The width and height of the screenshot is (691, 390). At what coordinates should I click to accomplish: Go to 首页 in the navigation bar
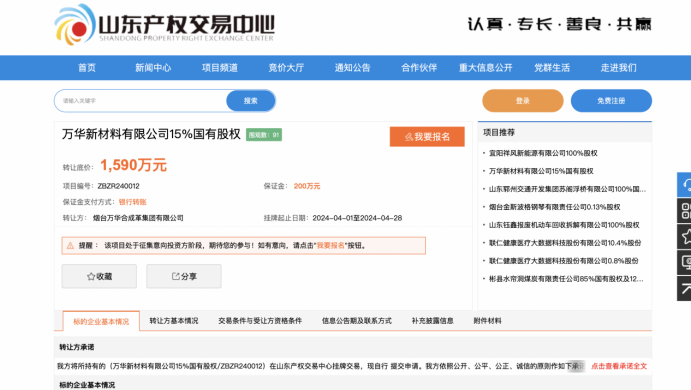(87, 68)
